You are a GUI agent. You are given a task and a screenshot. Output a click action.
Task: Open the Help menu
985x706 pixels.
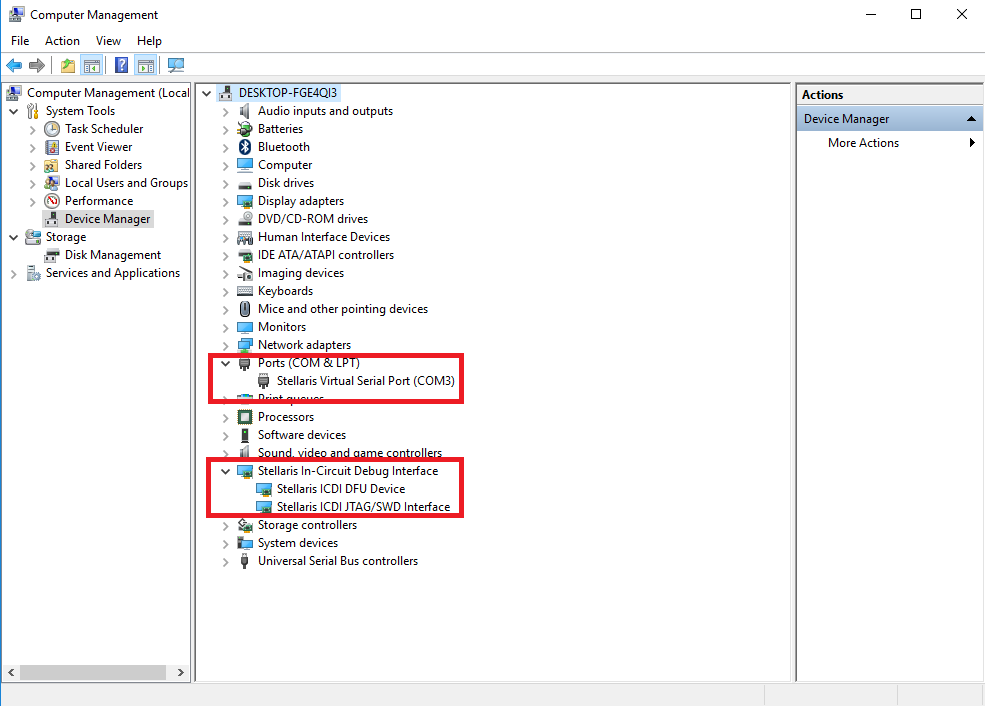coord(150,41)
